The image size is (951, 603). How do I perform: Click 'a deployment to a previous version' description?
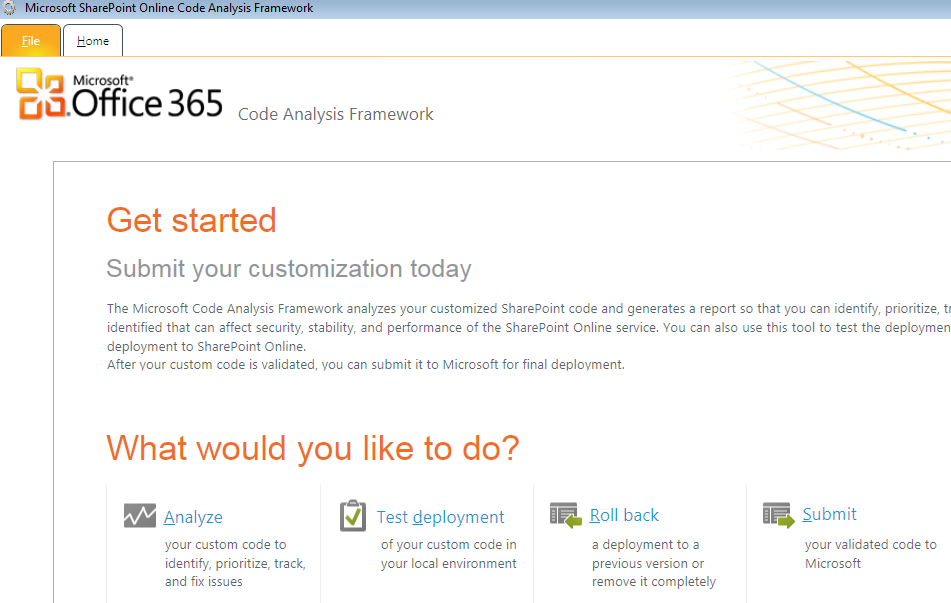(x=654, y=563)
